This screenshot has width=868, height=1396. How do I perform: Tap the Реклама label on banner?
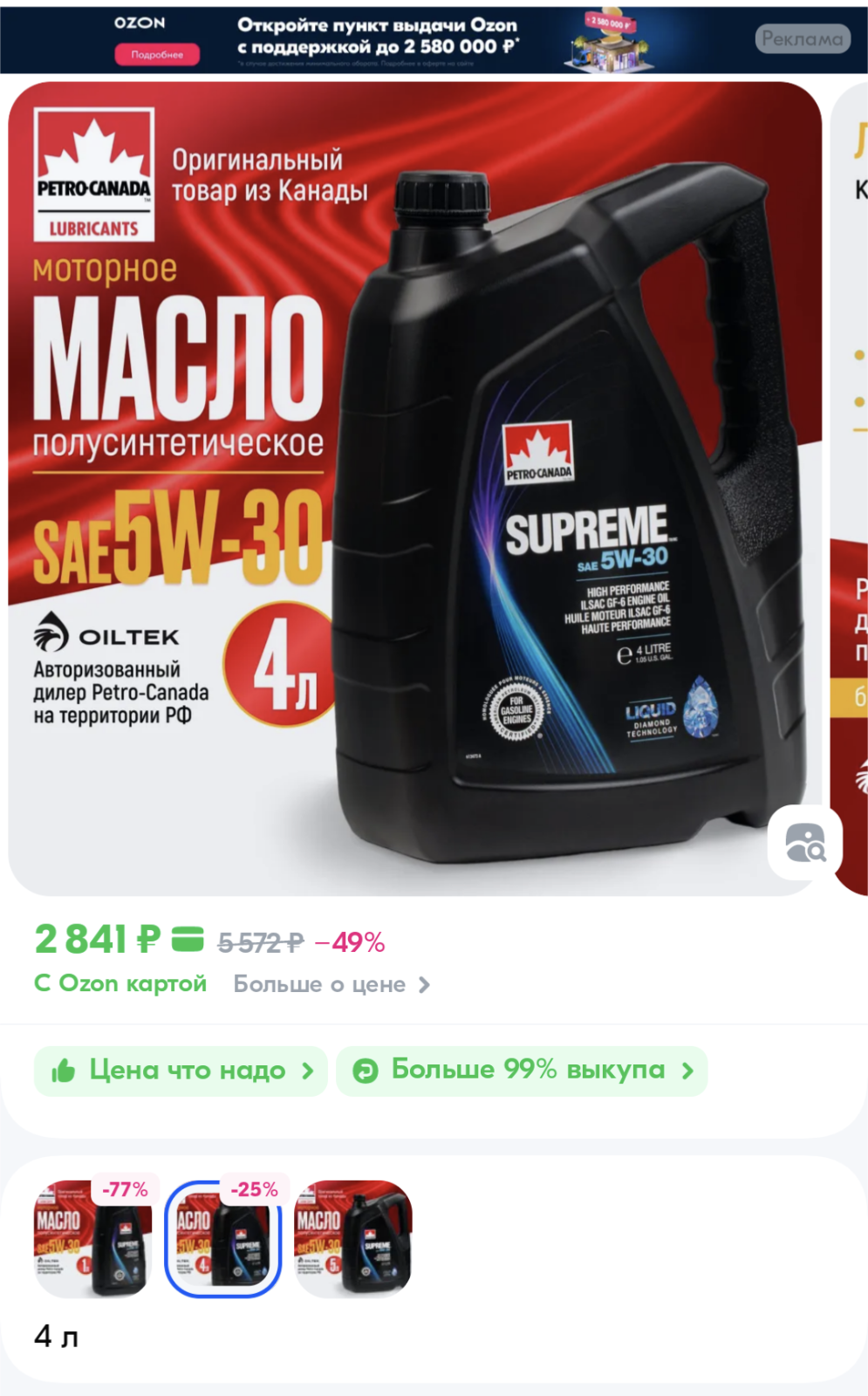(x=803, y=38)
